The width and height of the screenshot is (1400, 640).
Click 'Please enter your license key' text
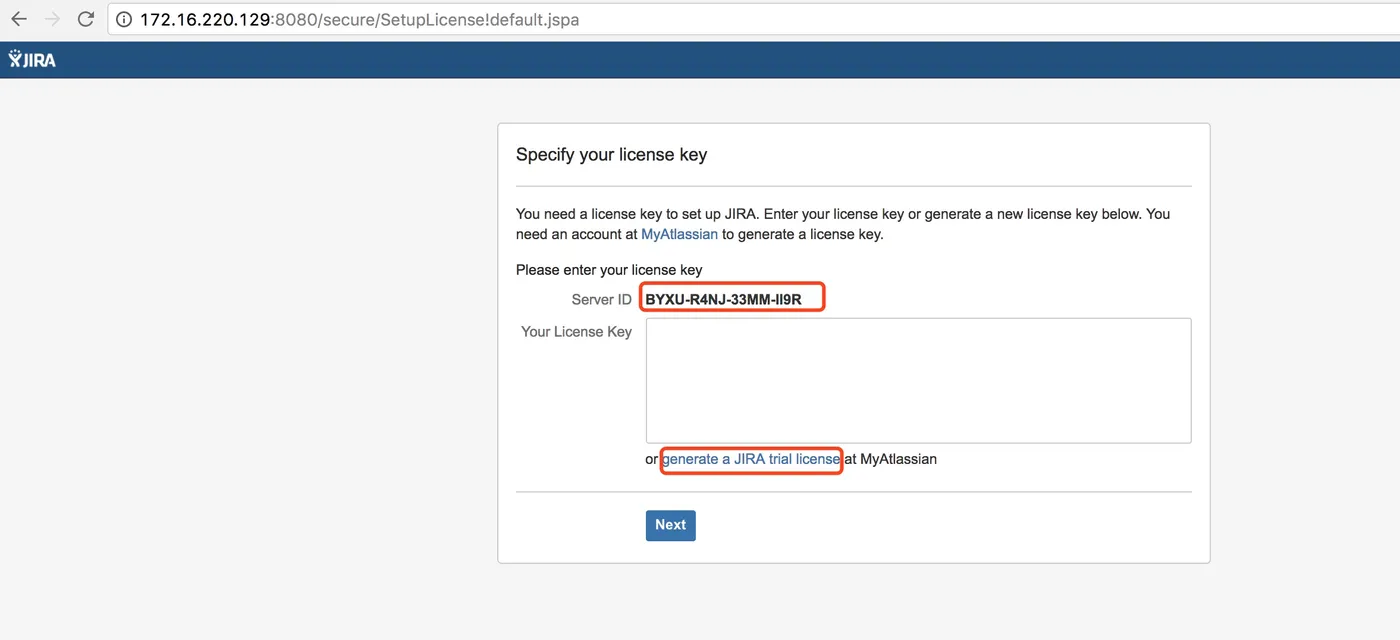point(609,270)
